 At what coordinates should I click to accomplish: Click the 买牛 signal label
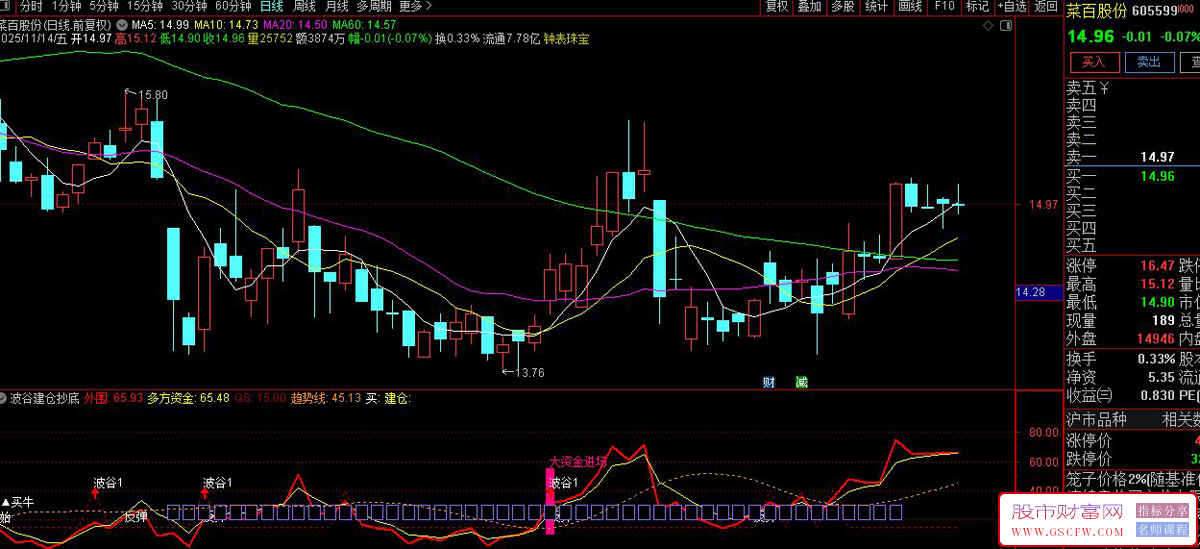(20, 501)
